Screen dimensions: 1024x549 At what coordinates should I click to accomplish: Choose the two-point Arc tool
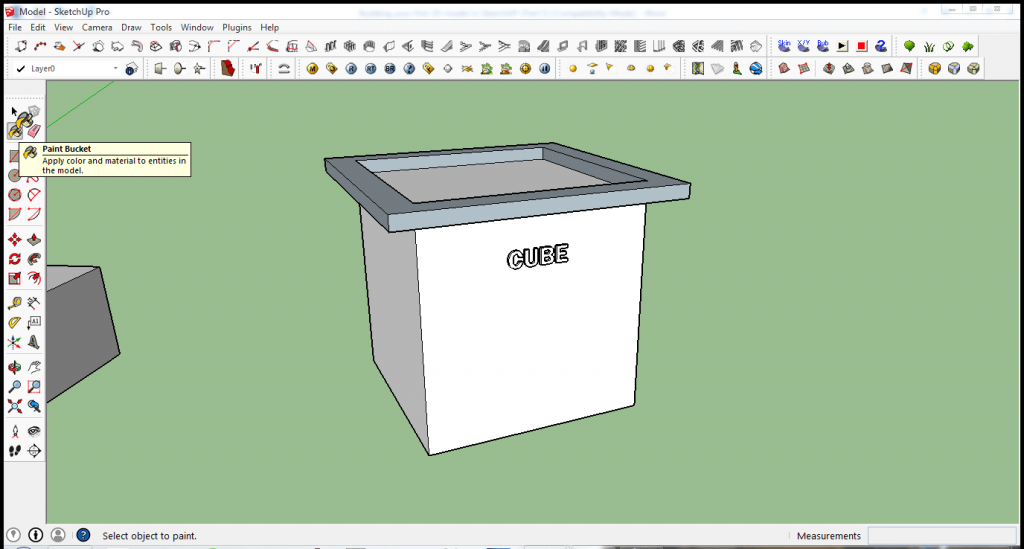point(34,195)
